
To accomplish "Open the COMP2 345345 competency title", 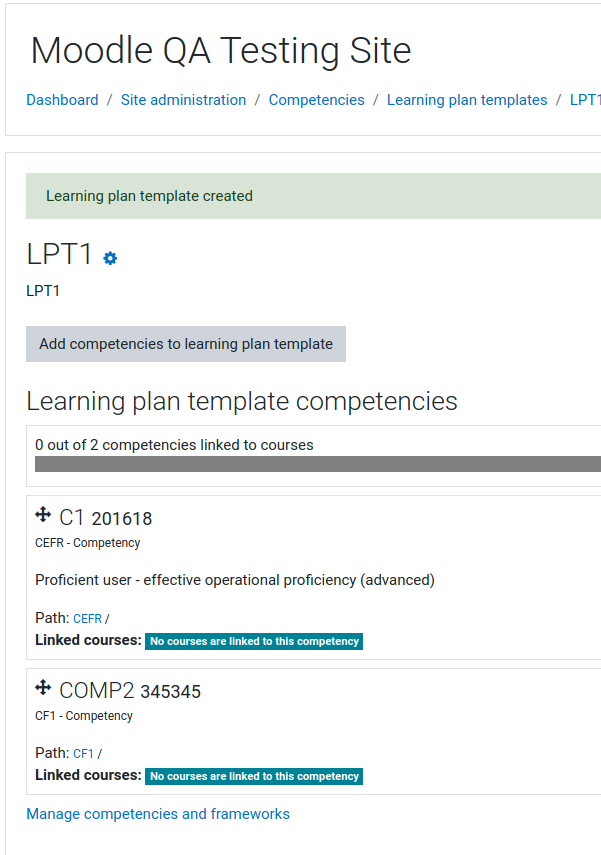I will [130, 691].
